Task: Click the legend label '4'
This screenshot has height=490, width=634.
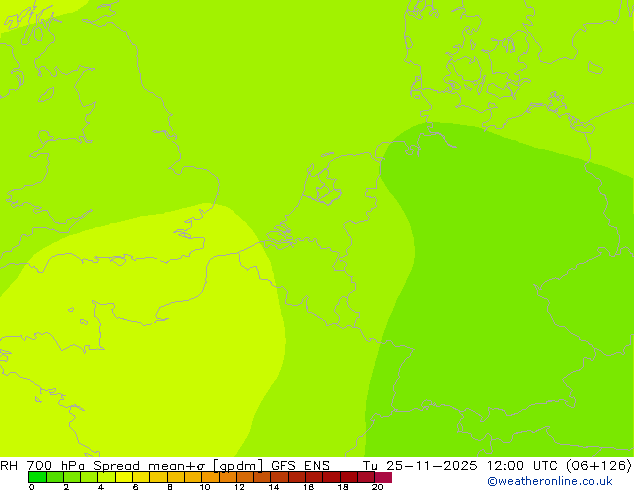Action: pos(101,487)
